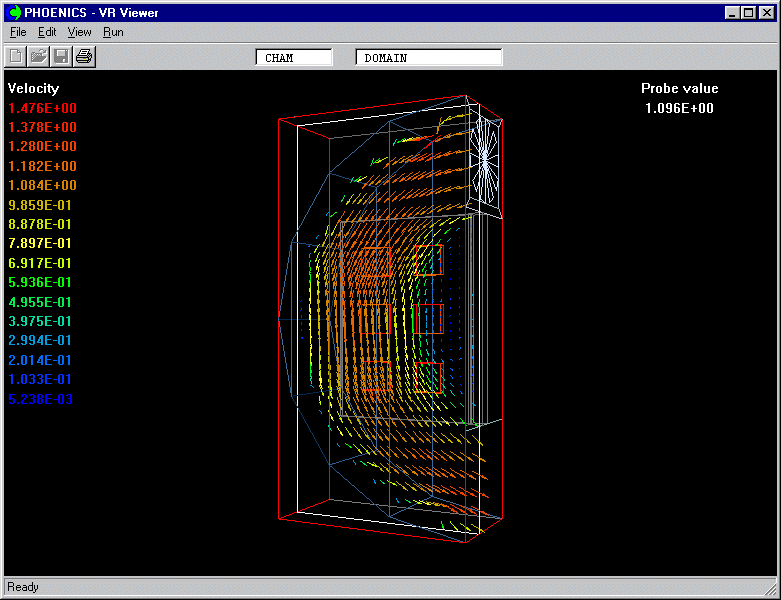Open a file using the folder icon
The width and height of the screenshot is (781, 600).
(38, 56)
